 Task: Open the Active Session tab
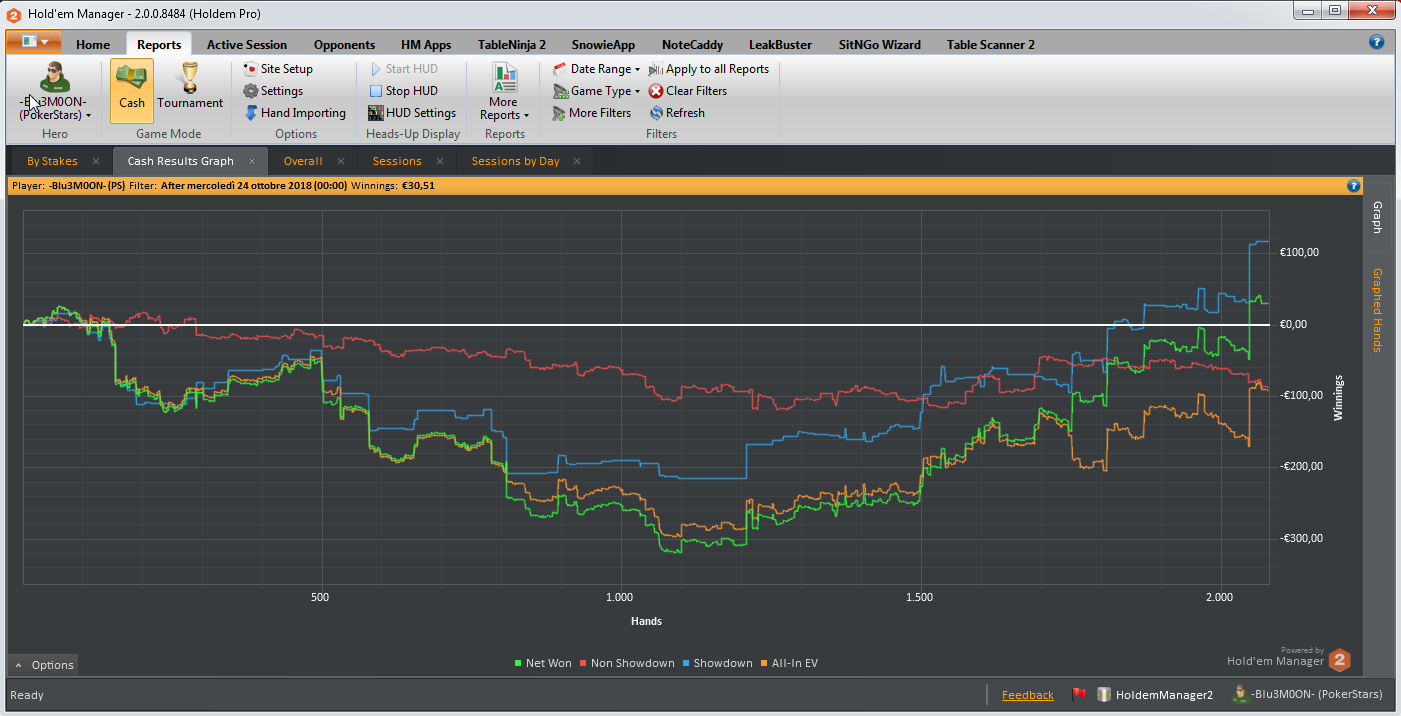click(x=247, y=44)
